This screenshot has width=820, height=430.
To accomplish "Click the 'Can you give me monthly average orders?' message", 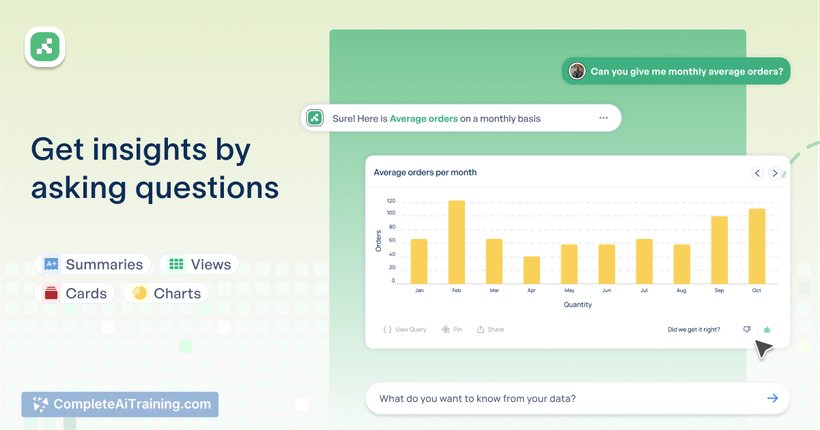I will [x=676, y=71].
